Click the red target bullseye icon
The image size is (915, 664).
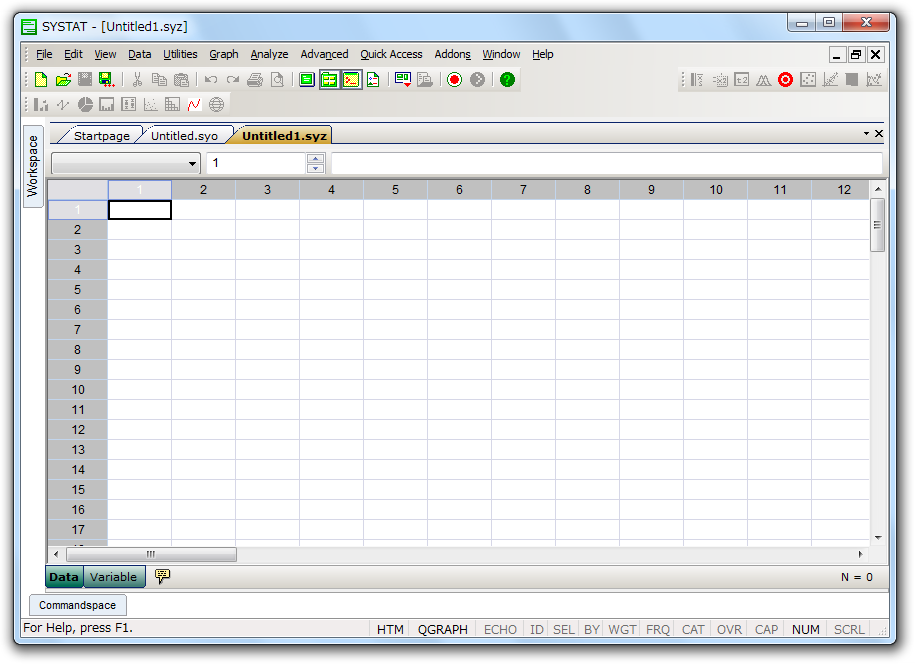click(785, 79)
